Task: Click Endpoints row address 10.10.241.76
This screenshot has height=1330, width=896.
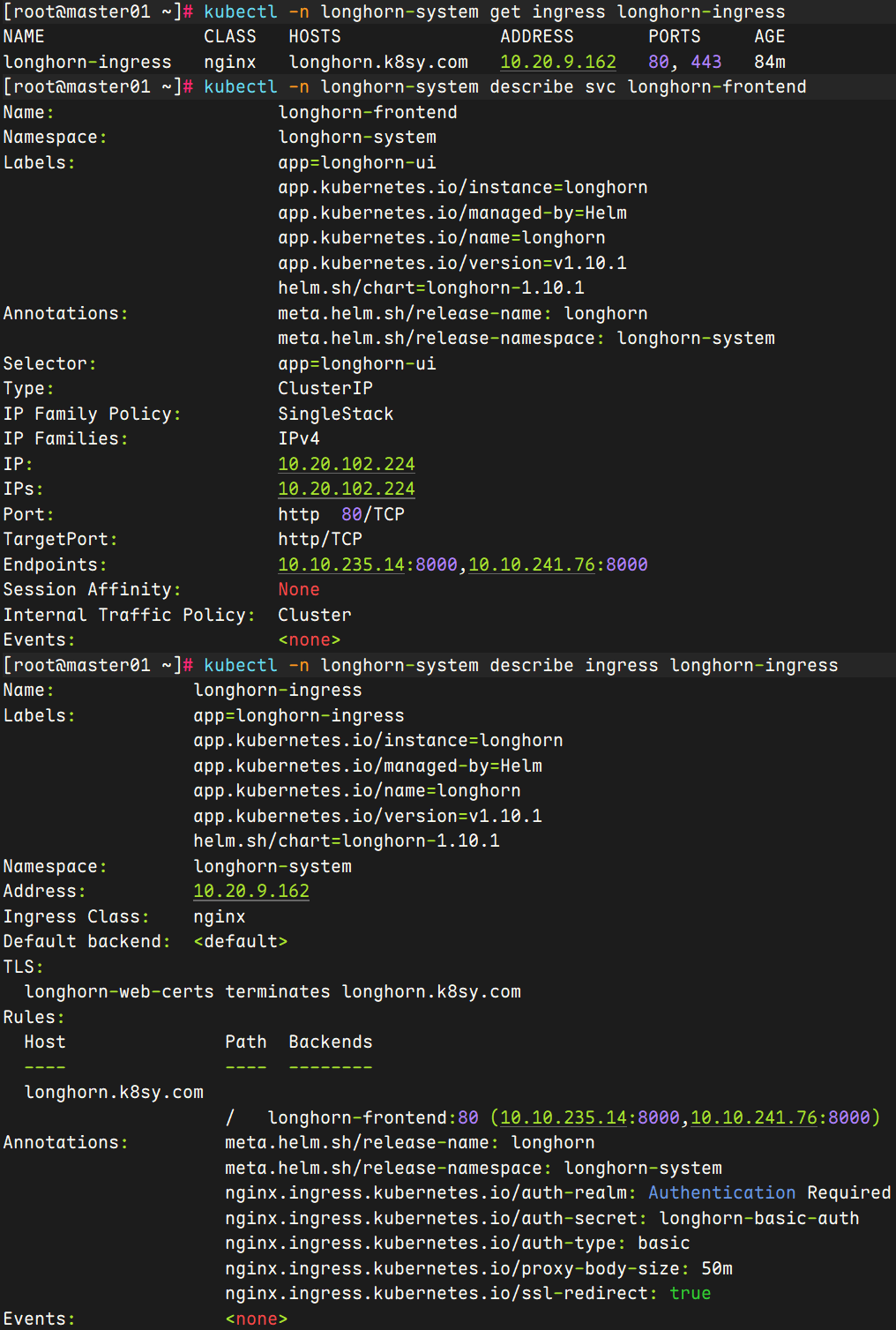Action: tap(531, 564)
